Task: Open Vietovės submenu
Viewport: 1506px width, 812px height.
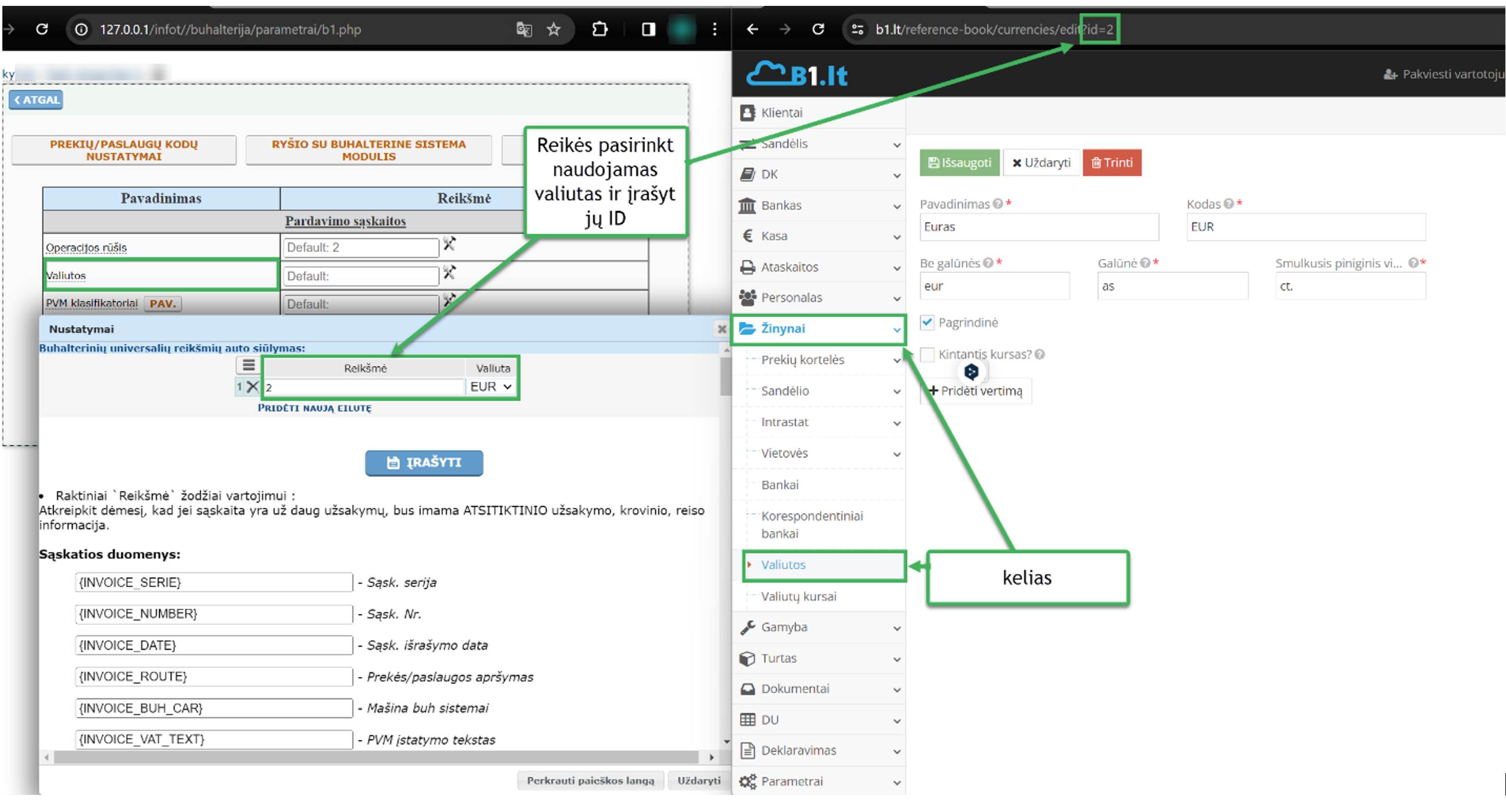Action: pos(825,453)
